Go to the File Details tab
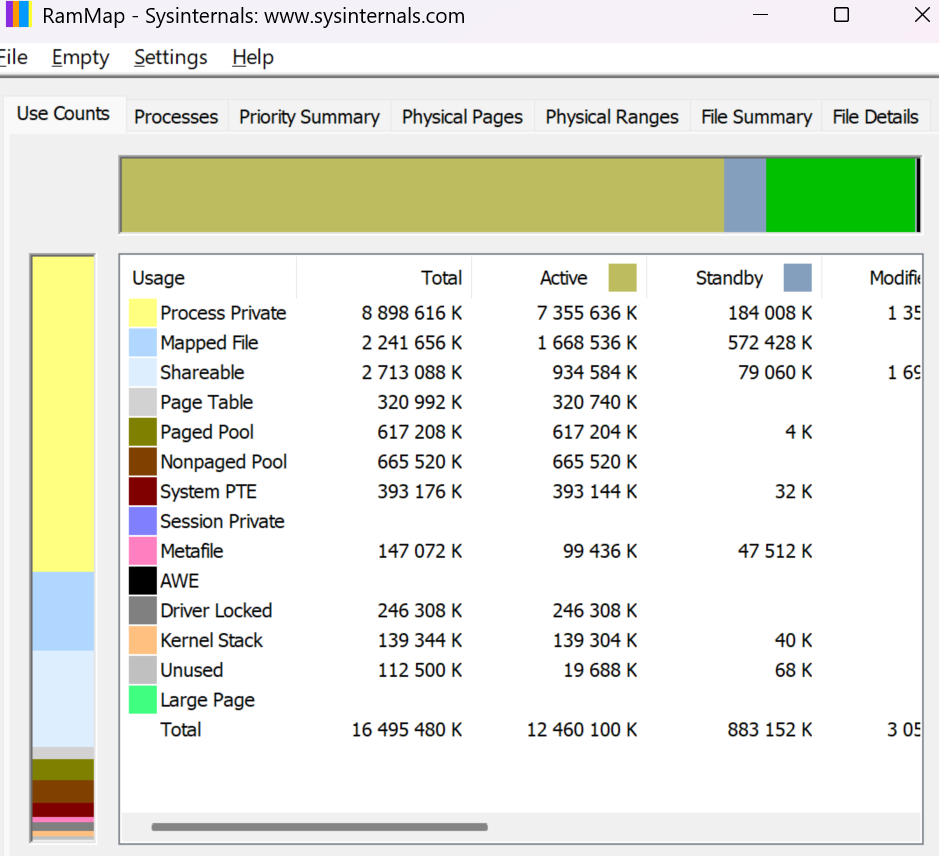Image resolution: width=939 pixels, height=856 pixels. coord(875,117)
